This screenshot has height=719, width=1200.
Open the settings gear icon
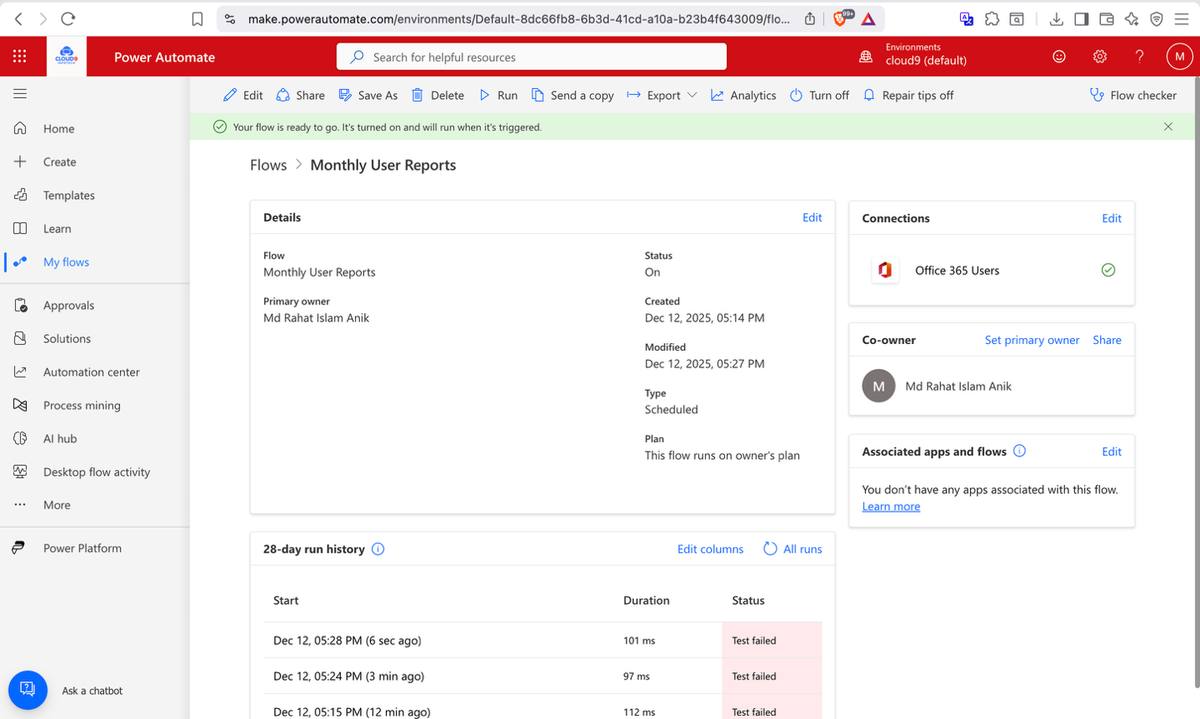tap(1100, 57)
